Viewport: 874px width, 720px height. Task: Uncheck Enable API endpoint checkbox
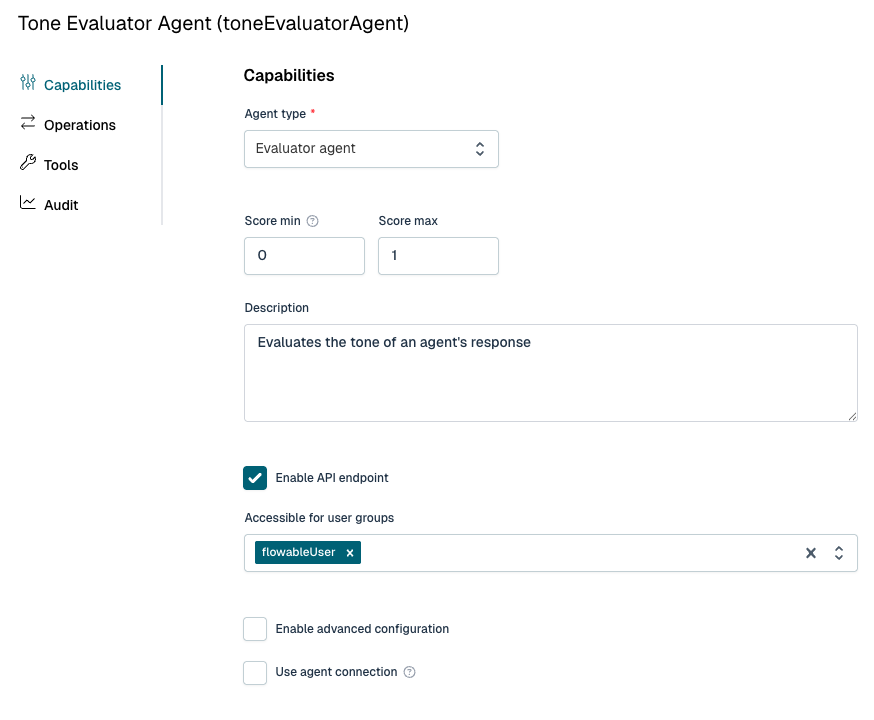coord(255,478)
